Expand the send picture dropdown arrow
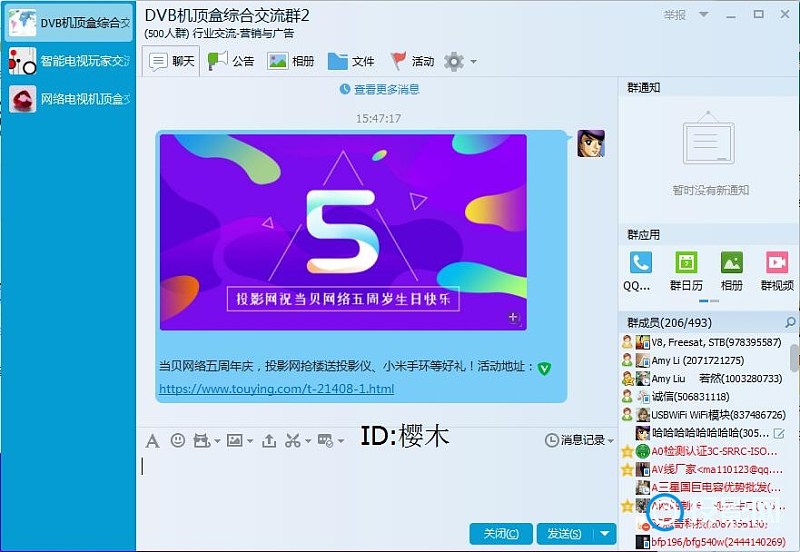Viewport: 800px width, 552px height. tap(249, 441)
